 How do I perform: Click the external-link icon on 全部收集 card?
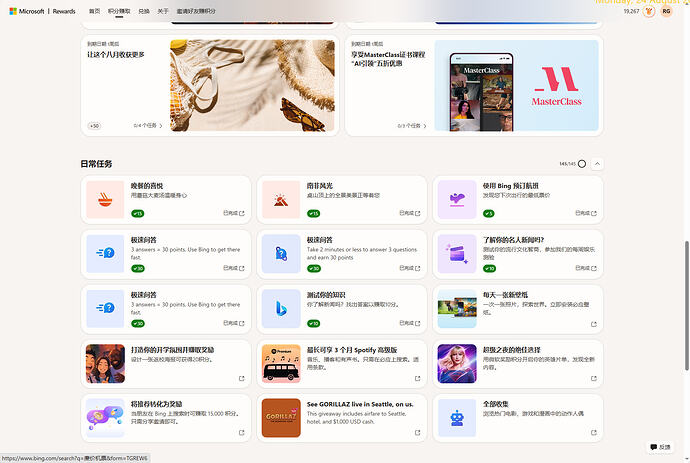[594, 433]
